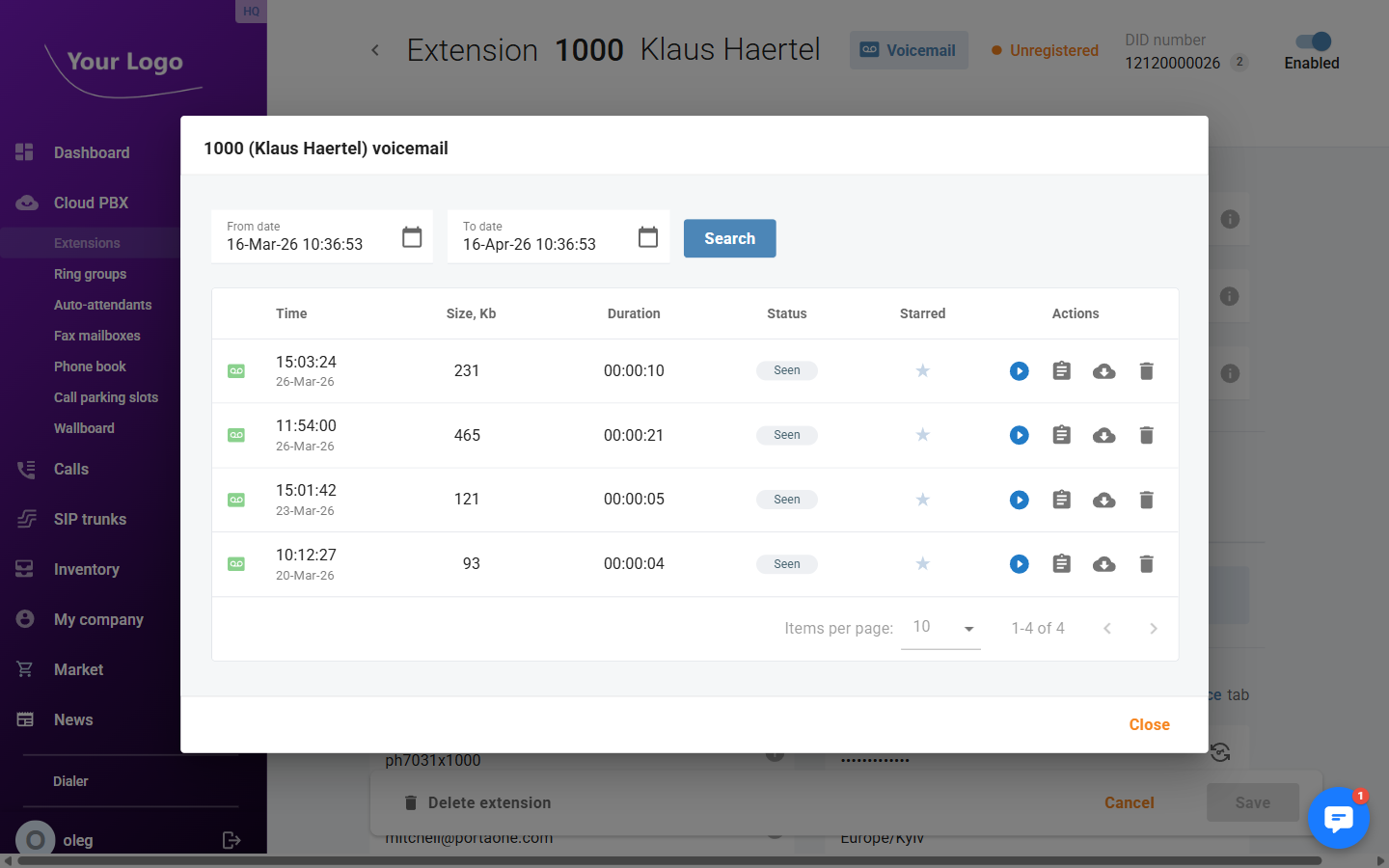
Task: Close the voicemail dialog
Action: pos(1149,724)
